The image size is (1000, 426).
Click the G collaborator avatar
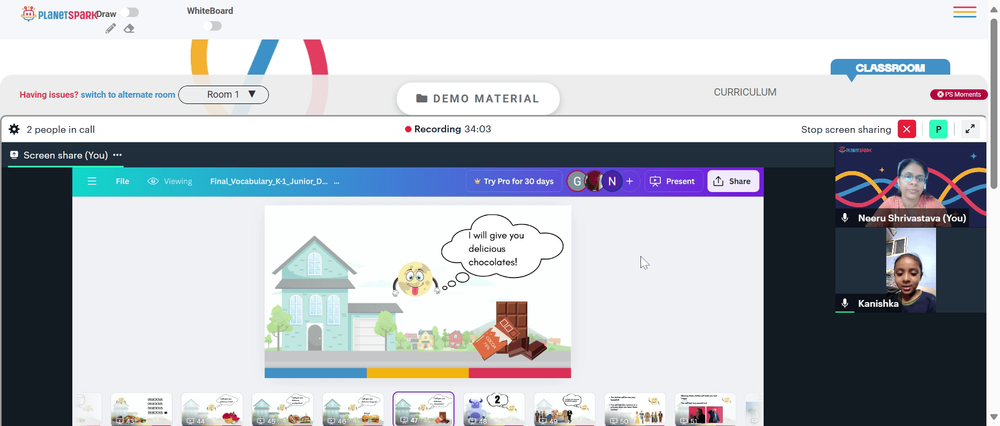coord(577,181)
